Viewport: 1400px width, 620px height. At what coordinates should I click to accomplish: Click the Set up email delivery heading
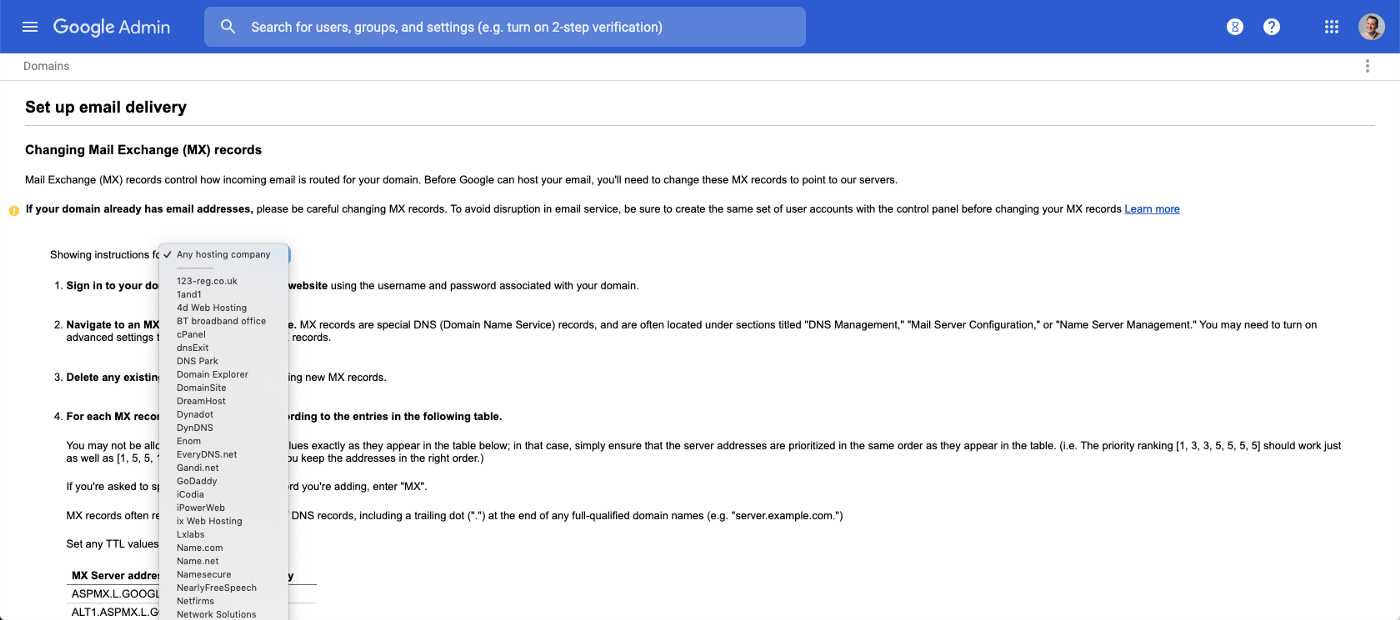pyautogui.click(x=106, y=107)
